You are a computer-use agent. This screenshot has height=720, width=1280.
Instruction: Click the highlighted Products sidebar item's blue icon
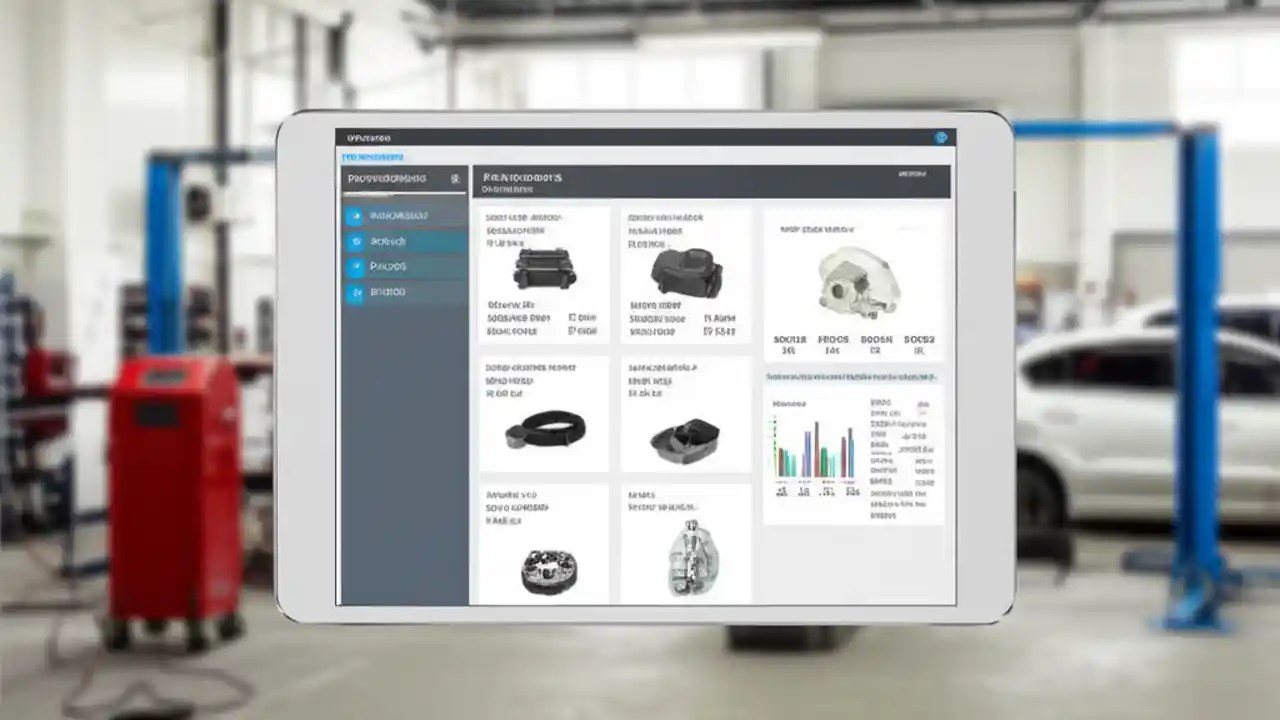click(x=356, y=240)
